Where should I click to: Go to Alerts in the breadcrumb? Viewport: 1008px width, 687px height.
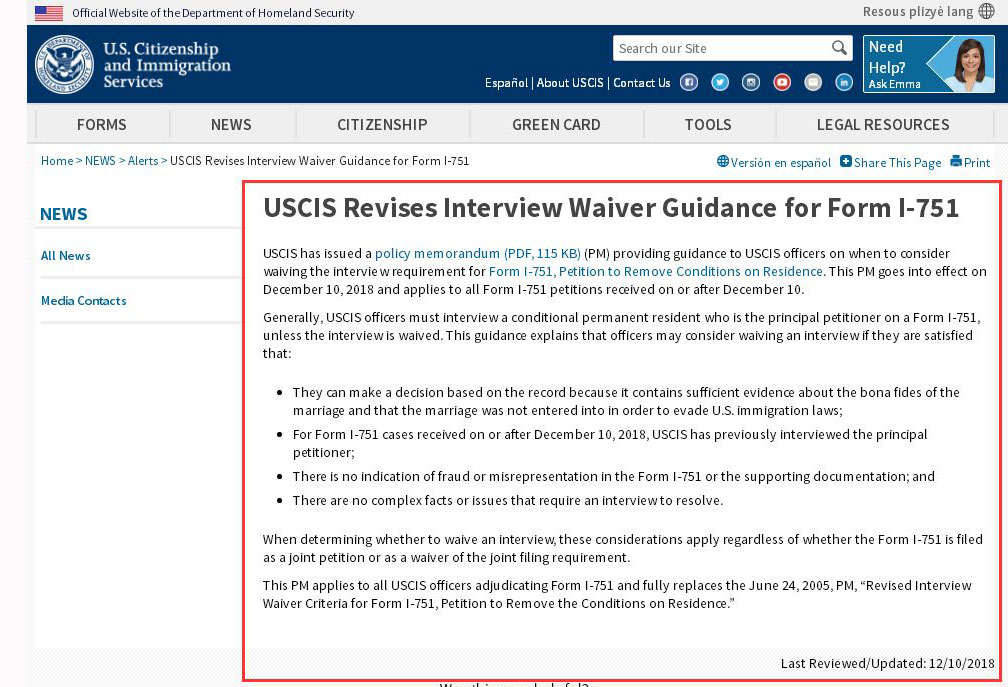(143, 161)
